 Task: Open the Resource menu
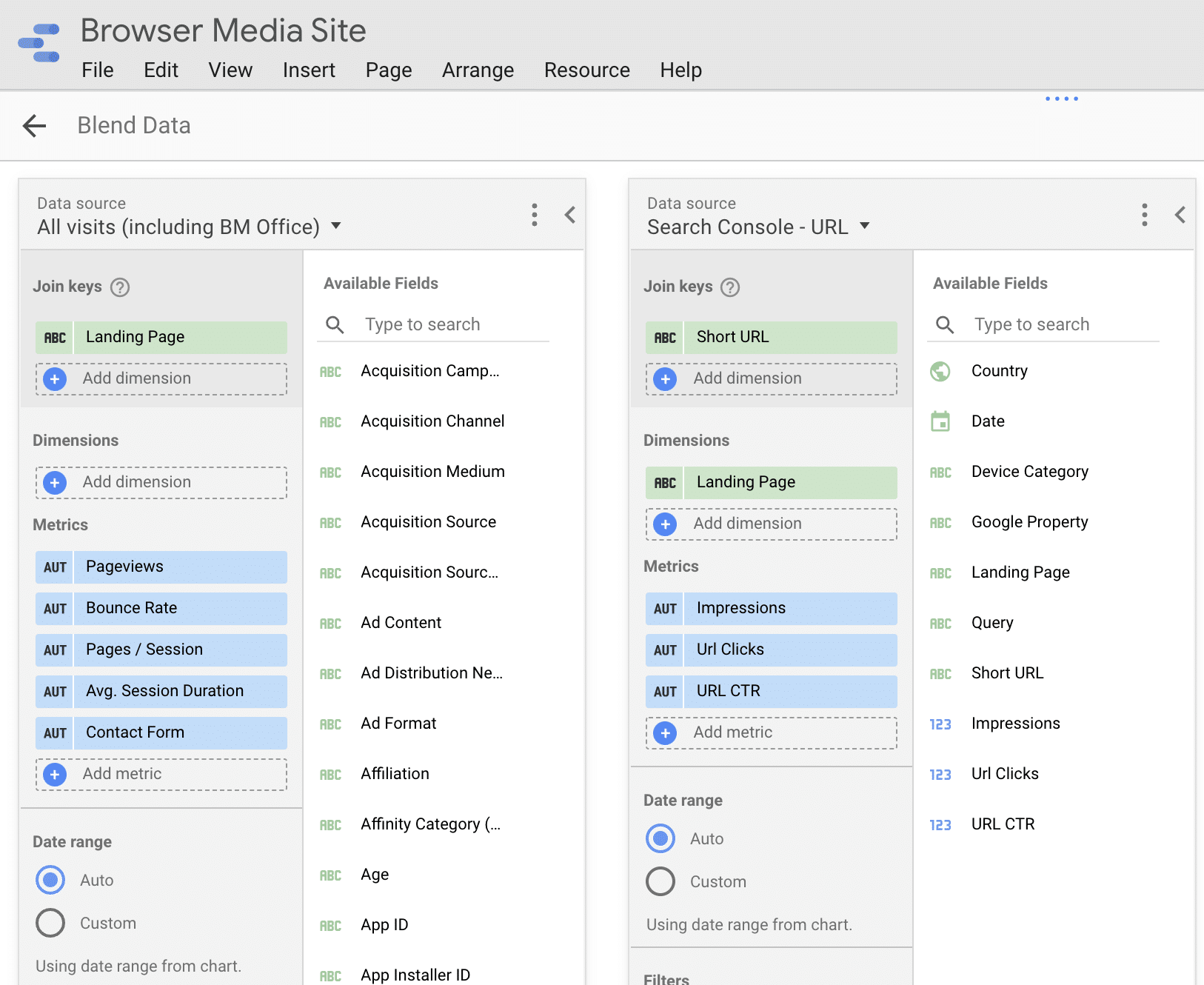point(587,70)
